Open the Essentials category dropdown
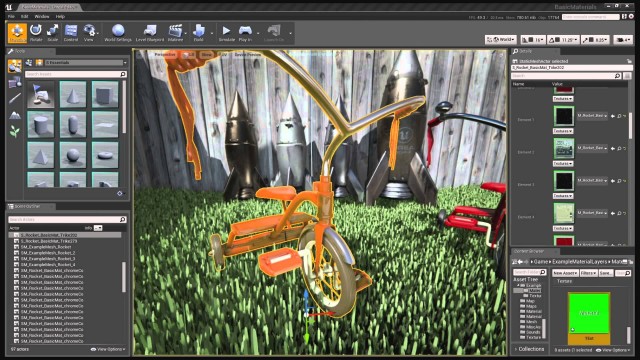The width and height of the screenshot is (640, 360). click(86, 63)
